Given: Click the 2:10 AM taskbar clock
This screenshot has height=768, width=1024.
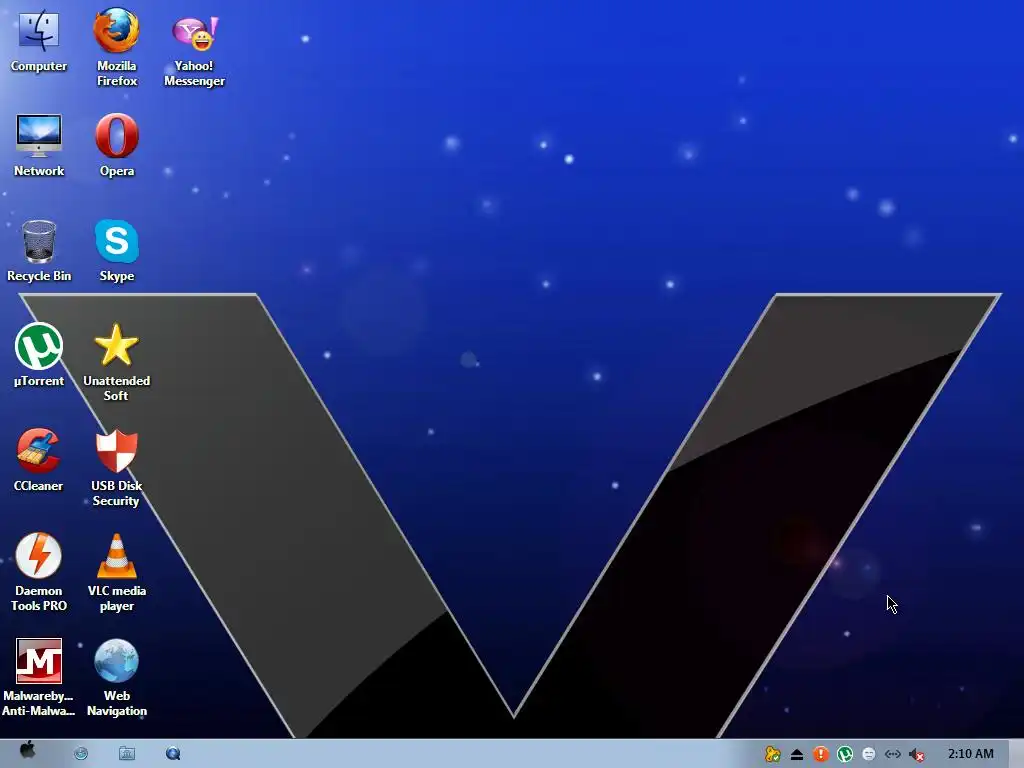Looking at the screenshot, I should click(x=970, y=754).
